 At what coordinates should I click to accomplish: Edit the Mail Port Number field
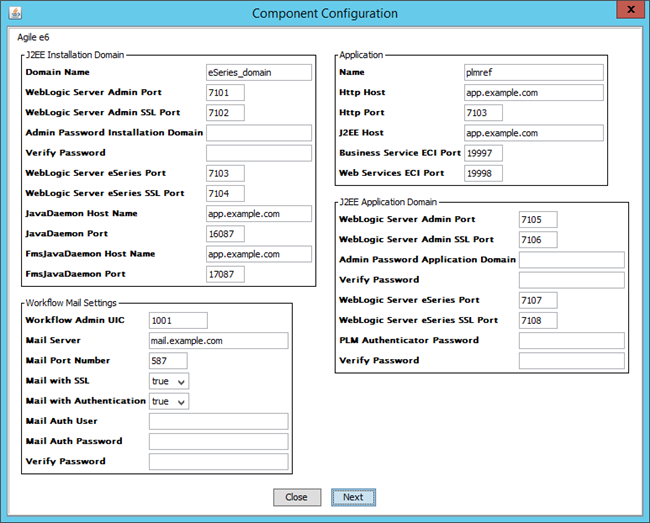pyautogui.click(x=168, y=361)
